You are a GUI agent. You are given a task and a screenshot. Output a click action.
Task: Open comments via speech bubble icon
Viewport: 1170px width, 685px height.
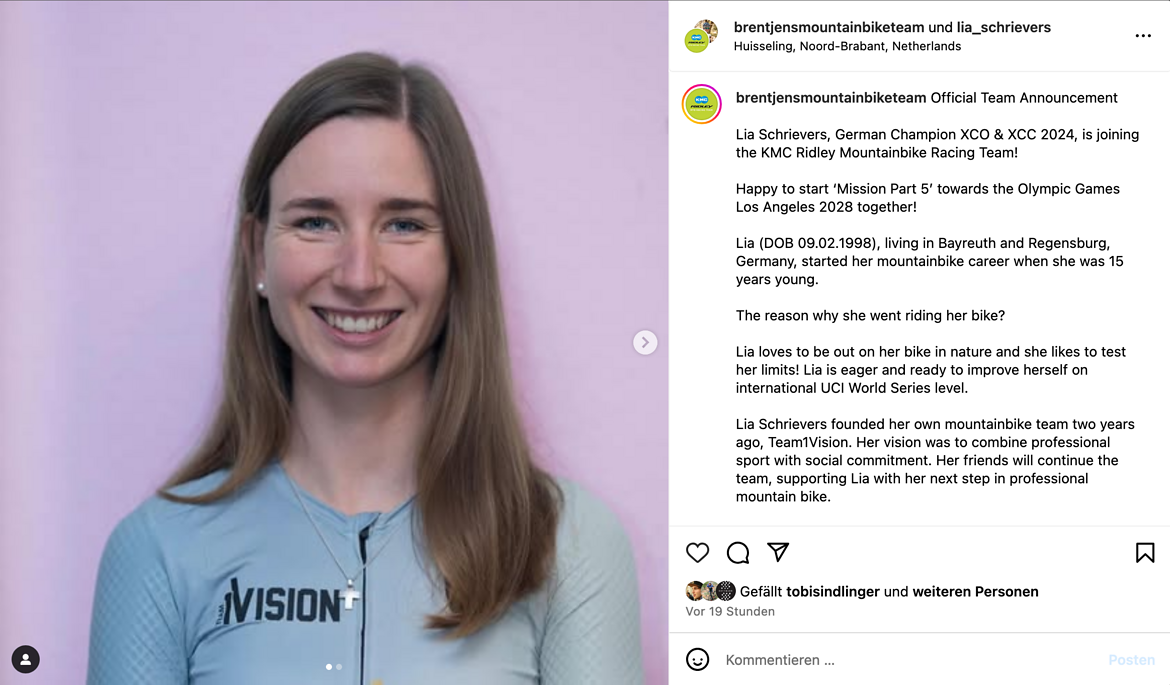tap(738, 553)
